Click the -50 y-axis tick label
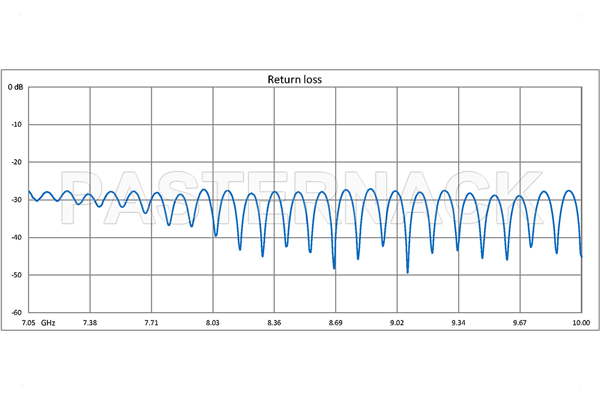This screenshot has height=400, width=600. click(x=16, y=275)
